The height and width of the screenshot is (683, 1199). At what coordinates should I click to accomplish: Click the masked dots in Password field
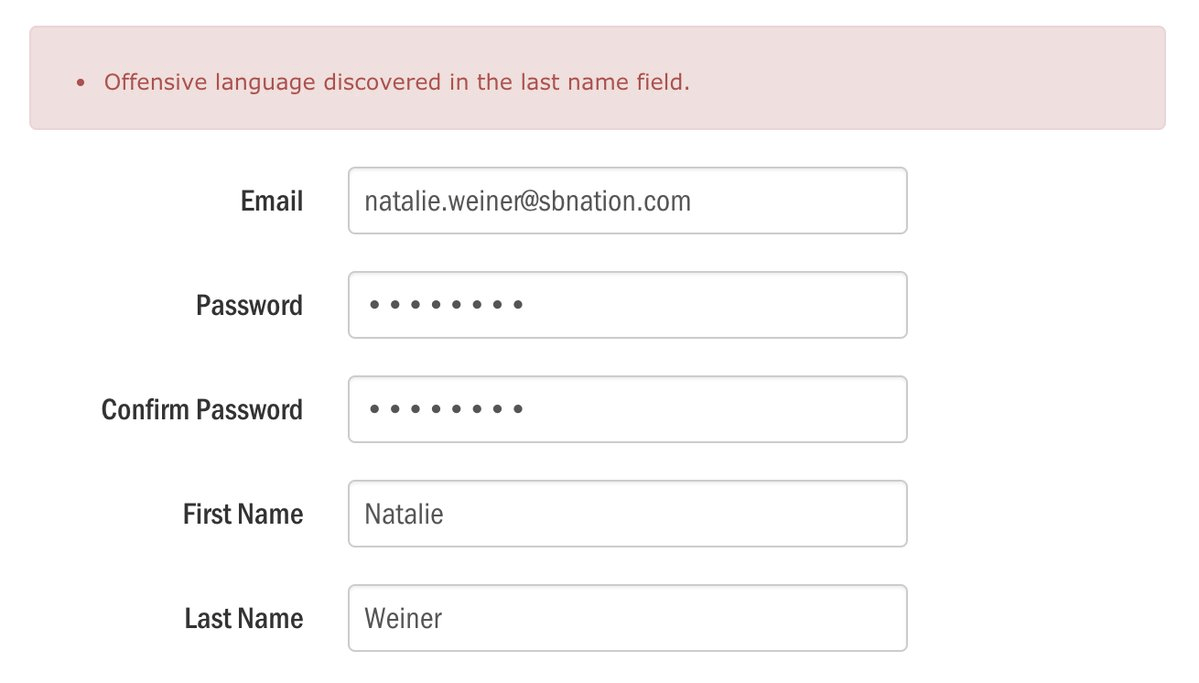pyautogui.click(x=445, y=305)
